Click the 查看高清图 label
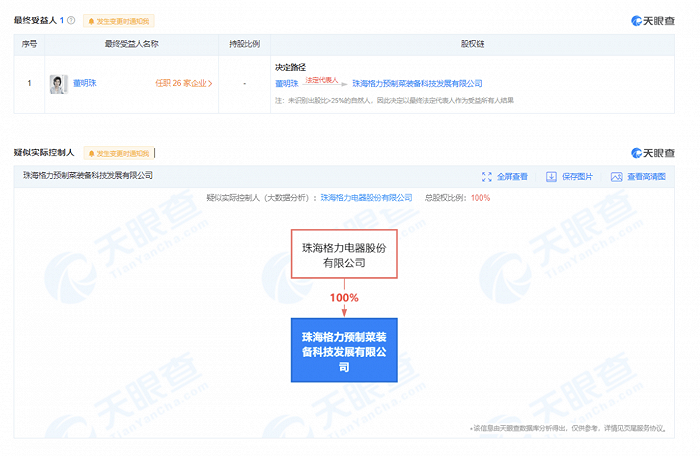The width and height of the screenshot is (700, 456). click(x=646, y=177)
